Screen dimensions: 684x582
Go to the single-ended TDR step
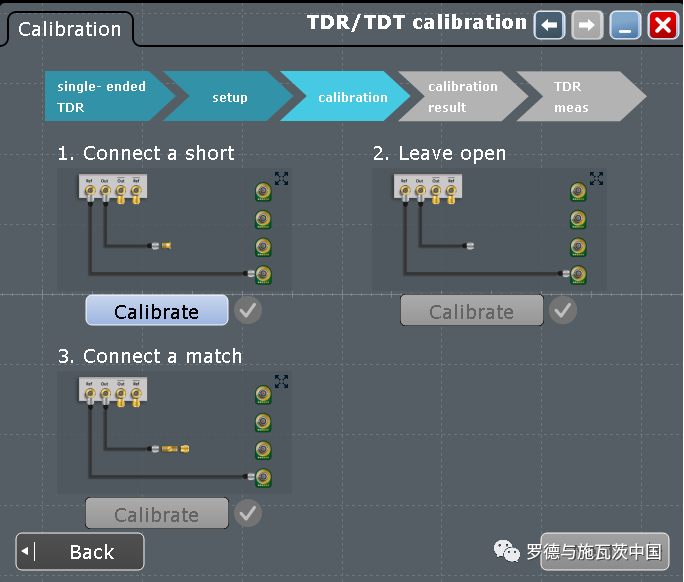click(x=101, y=97)
